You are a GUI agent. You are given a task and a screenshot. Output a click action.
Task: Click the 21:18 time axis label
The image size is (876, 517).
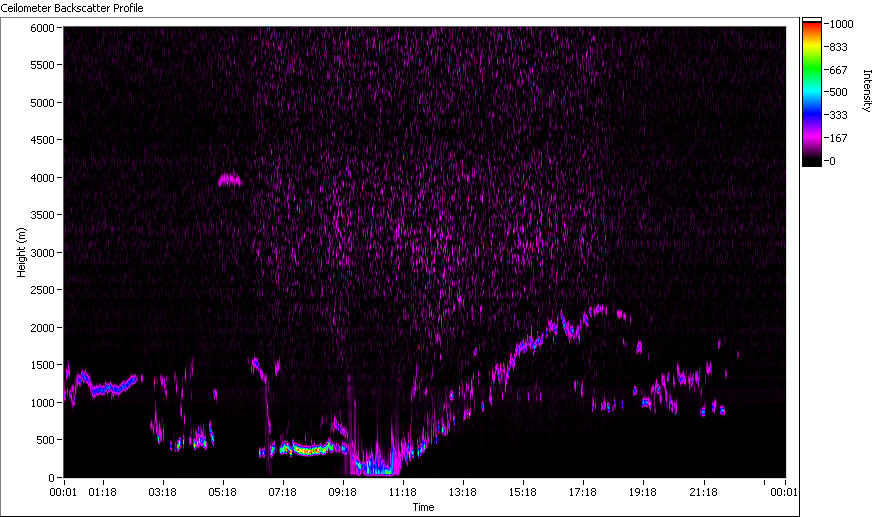703,492
